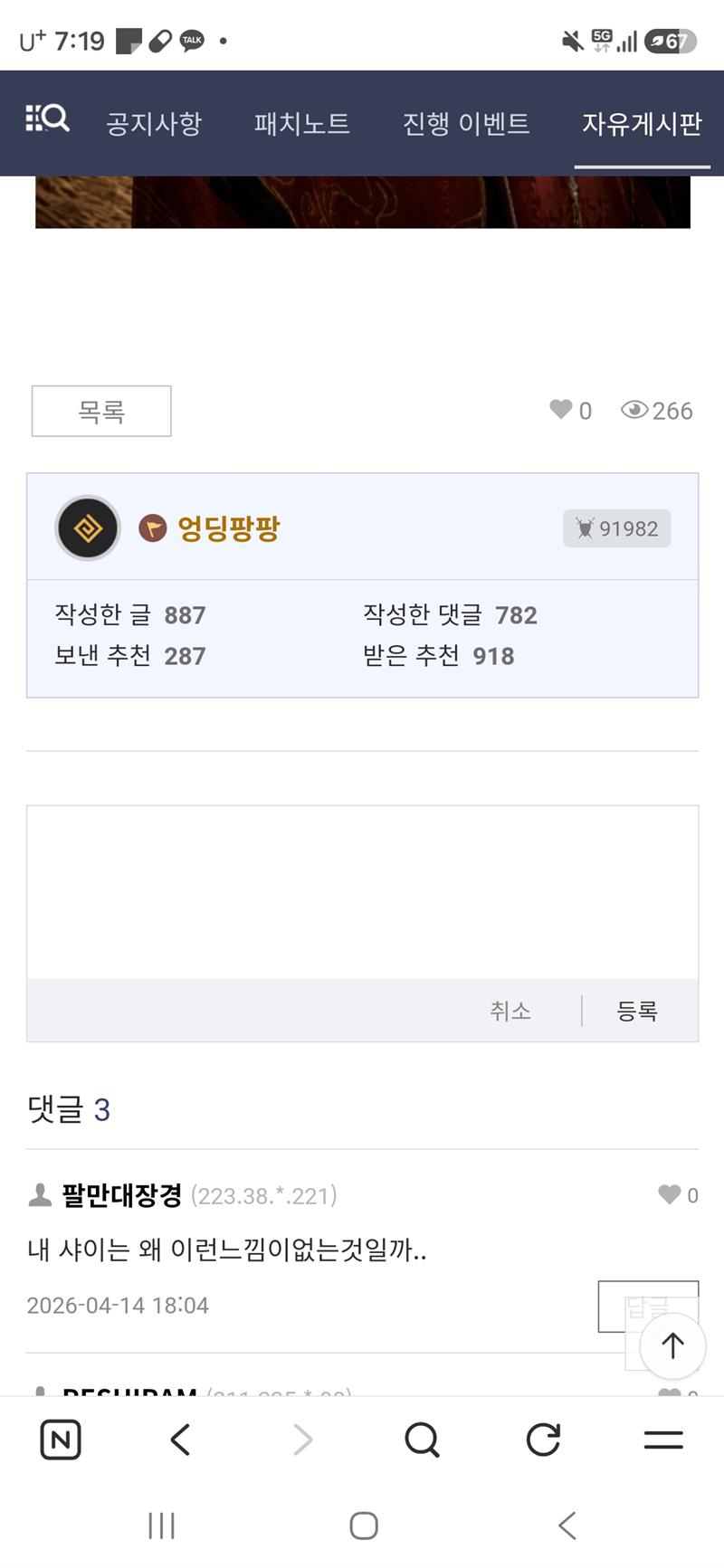The height and width of the screenshot is (1568, 724).
Task: Cancel comment with 취소 button
Action: click(x=510, y=1011)
